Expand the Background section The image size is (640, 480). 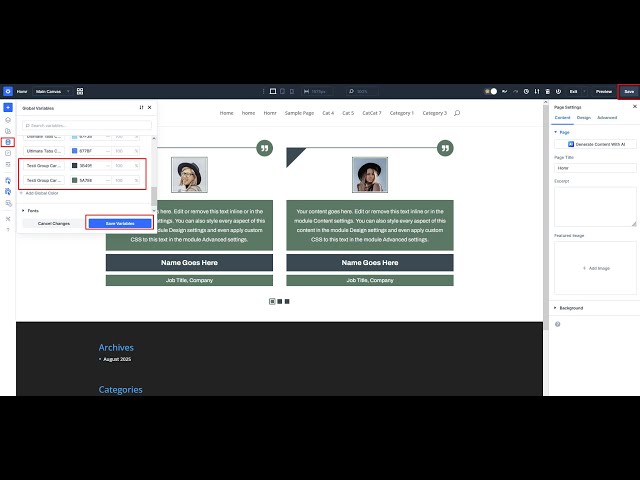point(569,308)
